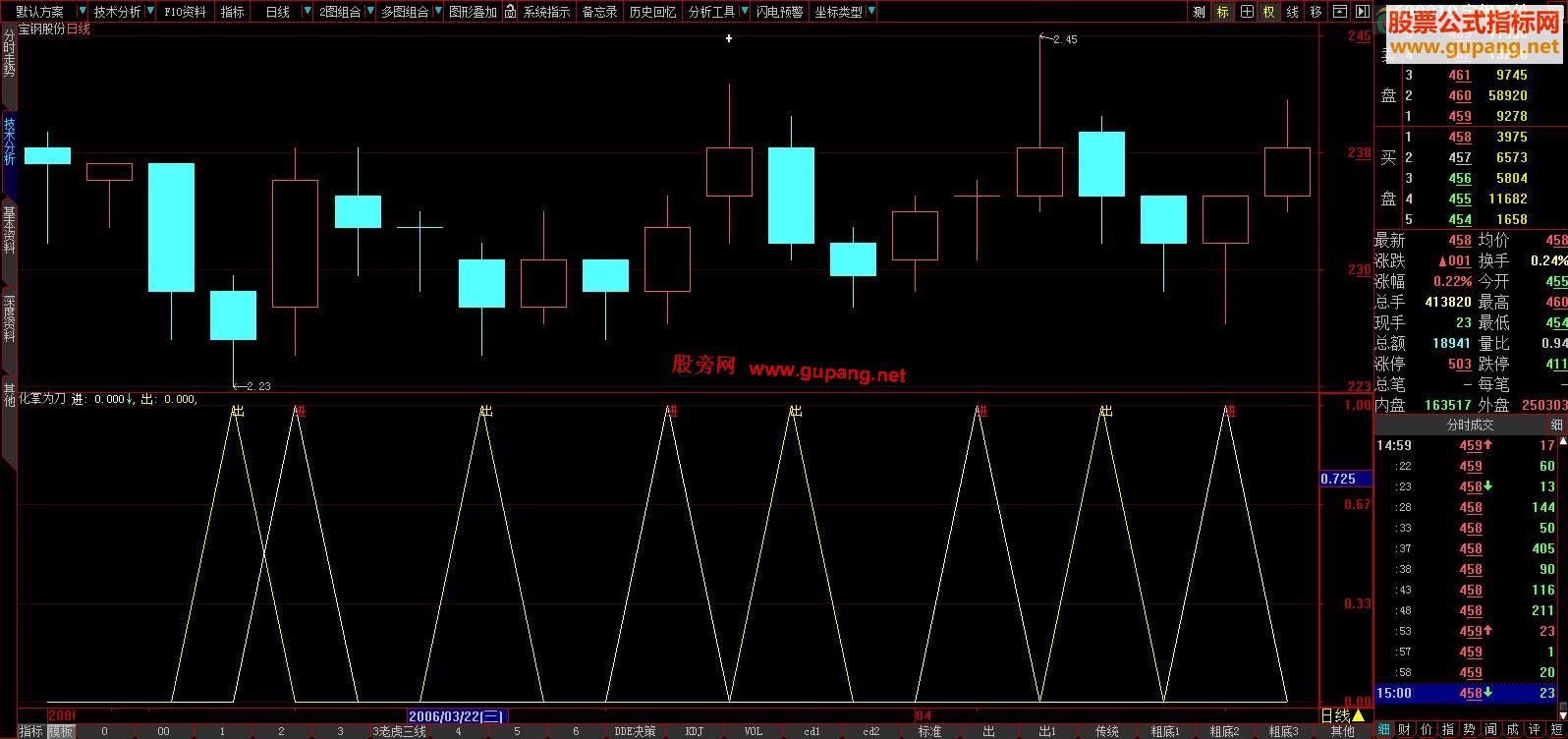Choose the cd2 indicator tab
This screenshot has width=1568, height=739.
[x=871, y=731]
